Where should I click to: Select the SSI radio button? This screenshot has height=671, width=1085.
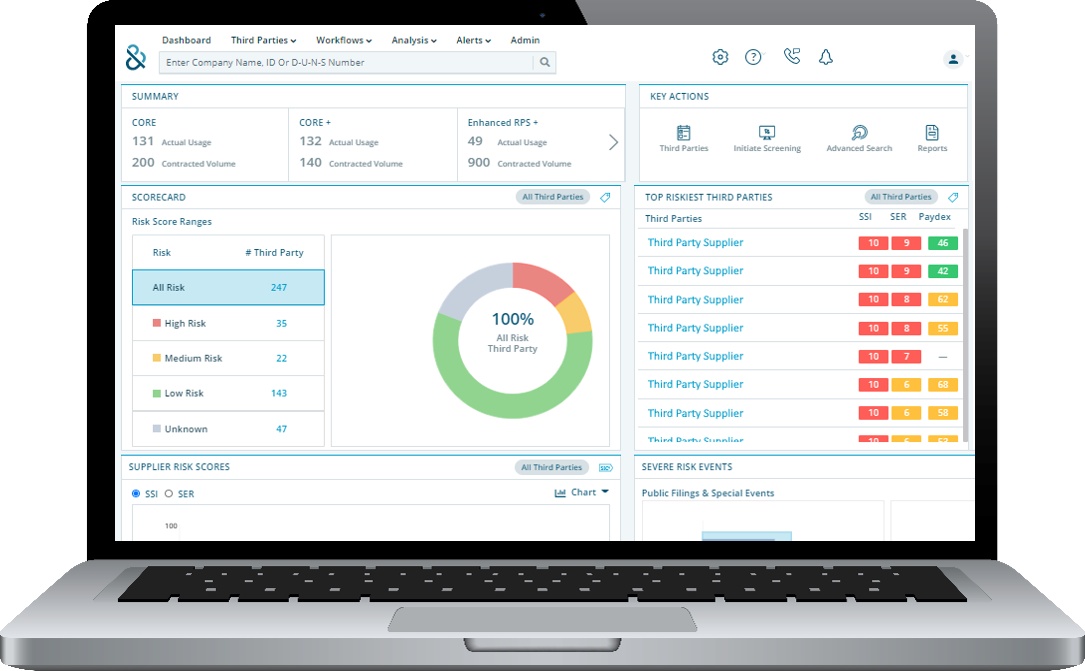point(137,493)
